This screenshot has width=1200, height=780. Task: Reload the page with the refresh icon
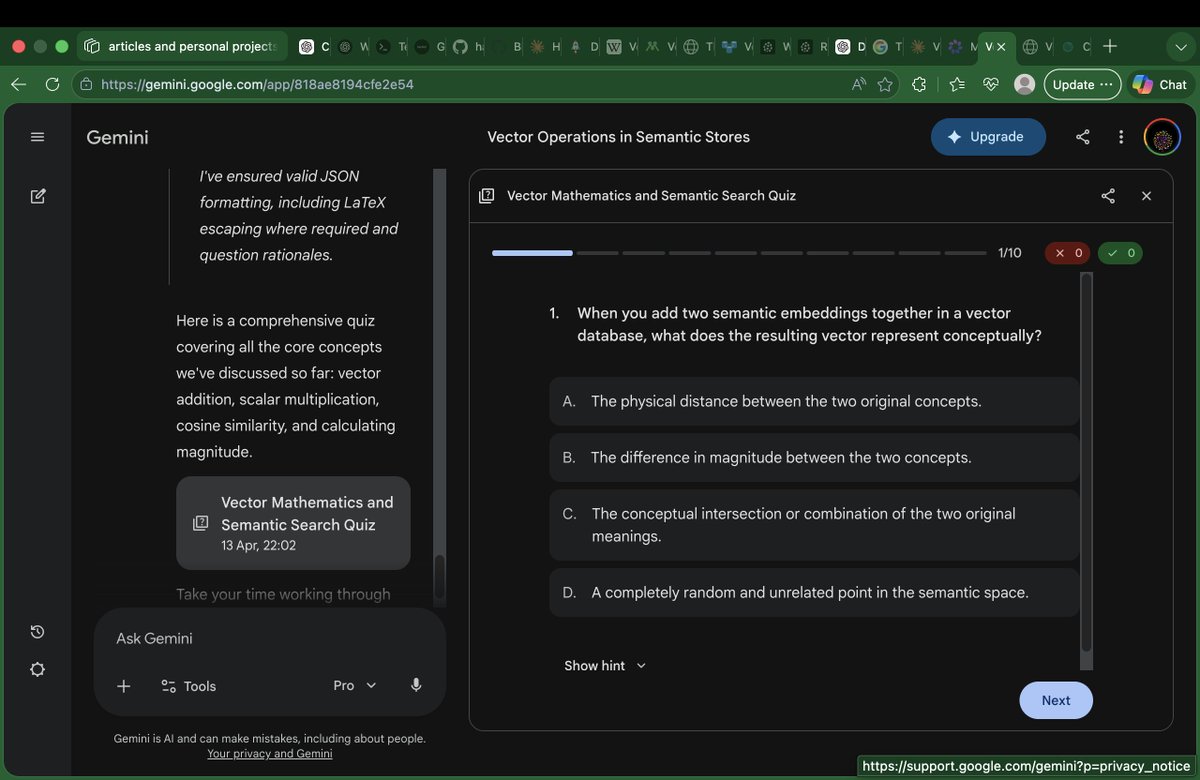pos(53,84)
